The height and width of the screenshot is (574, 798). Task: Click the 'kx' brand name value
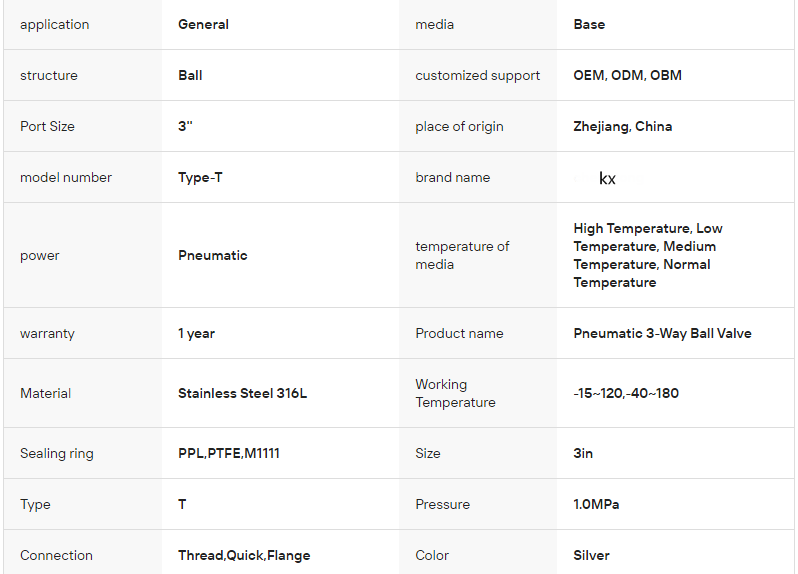tap(607, 178)
